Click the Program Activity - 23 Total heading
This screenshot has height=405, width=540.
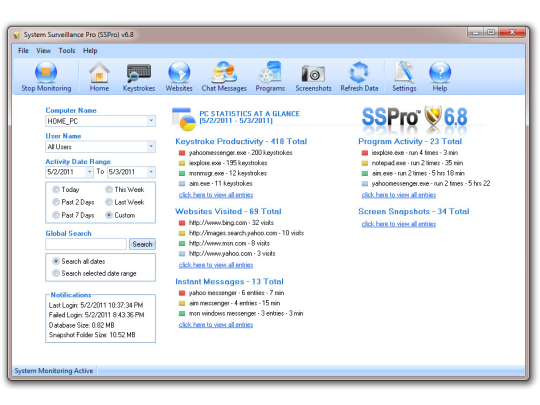pos(410,142)
